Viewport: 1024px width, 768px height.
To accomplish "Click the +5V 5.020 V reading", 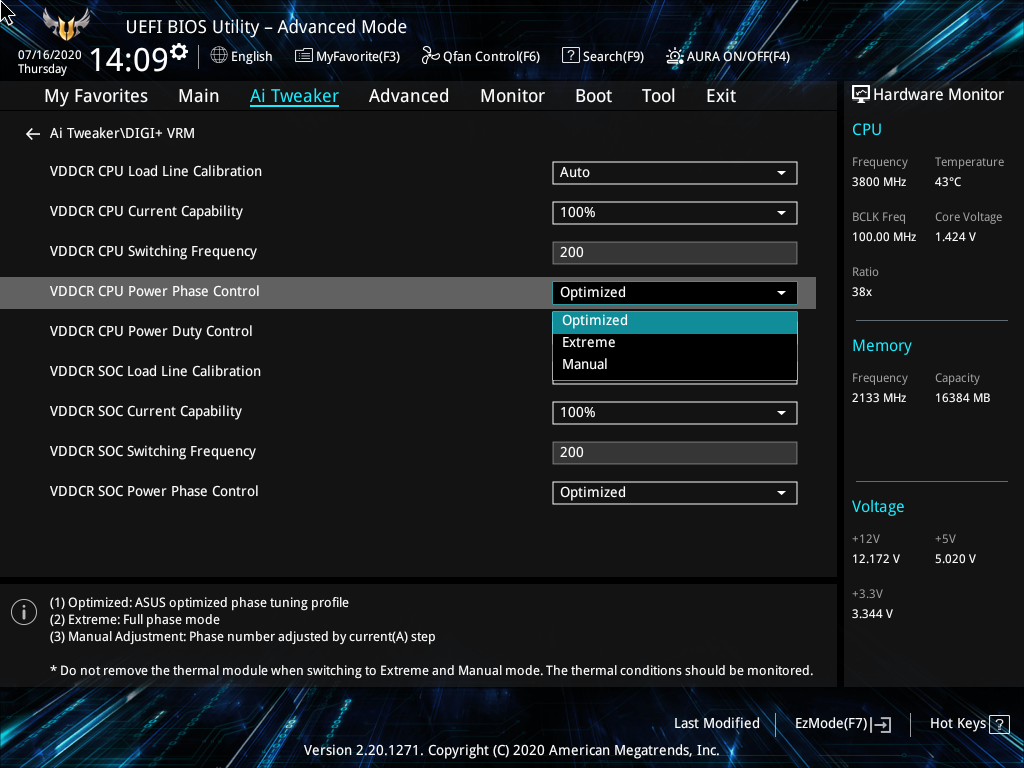I will 955,560.
